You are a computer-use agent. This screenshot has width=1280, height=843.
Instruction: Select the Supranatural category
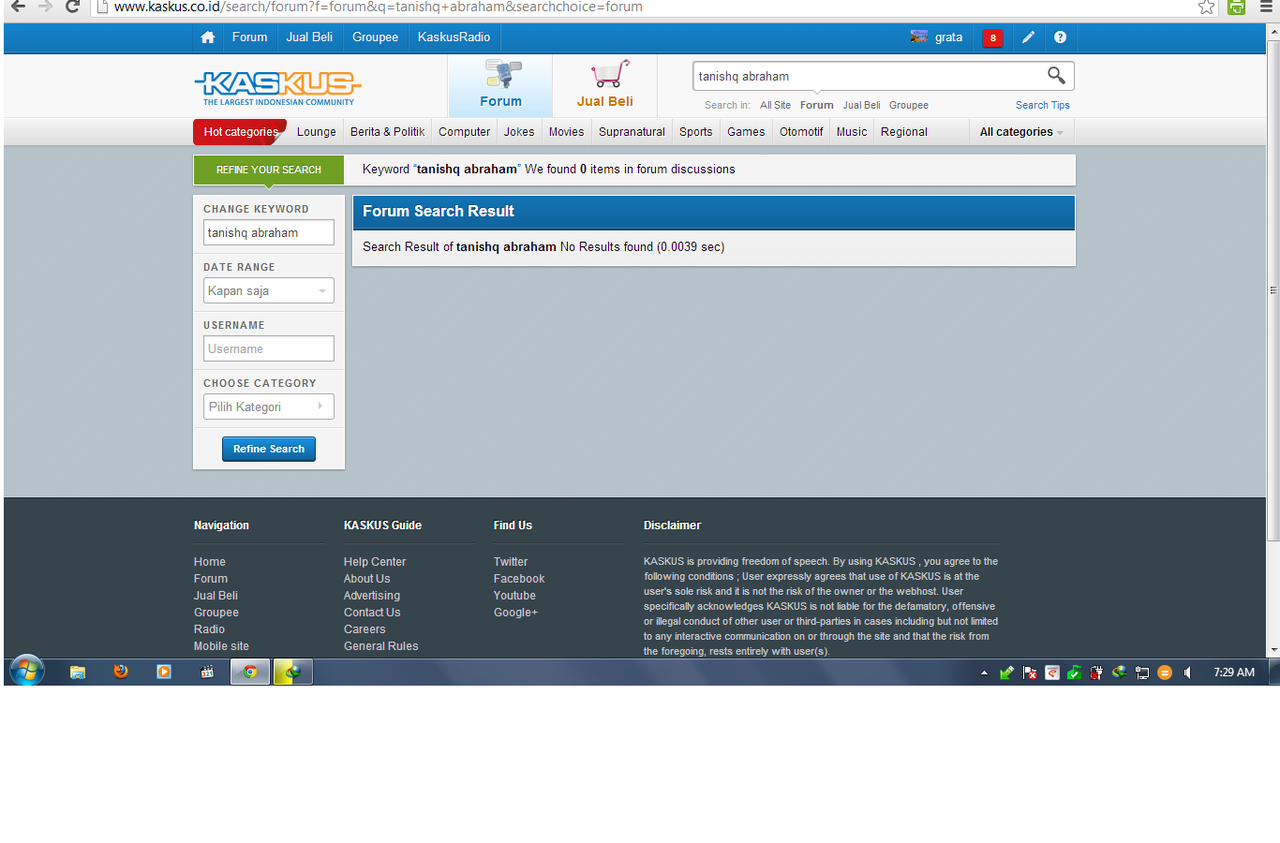[632, 132]
